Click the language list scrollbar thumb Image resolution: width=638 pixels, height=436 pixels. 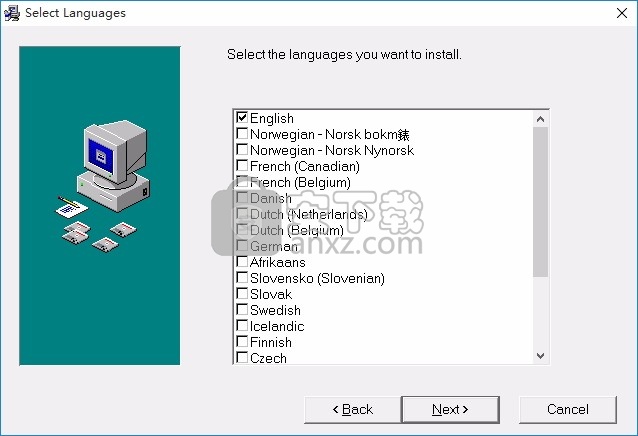(540, 202)
